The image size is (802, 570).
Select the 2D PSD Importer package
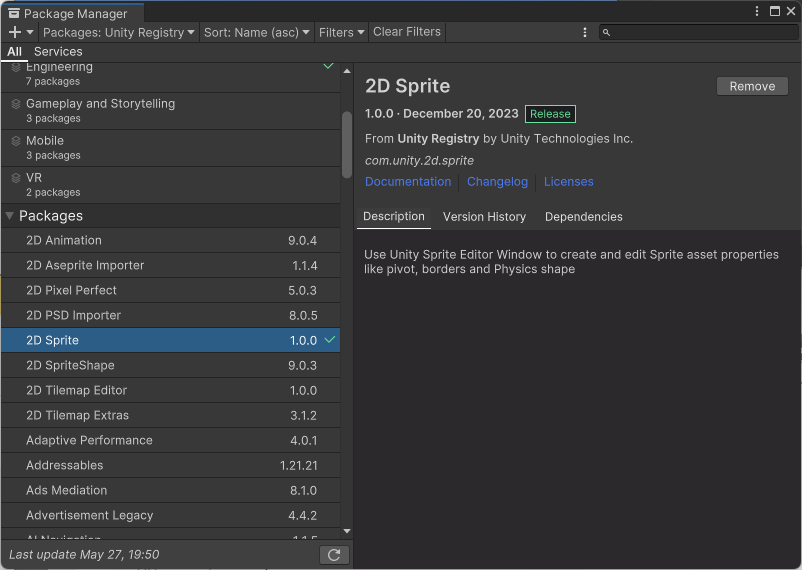point(171,316)
